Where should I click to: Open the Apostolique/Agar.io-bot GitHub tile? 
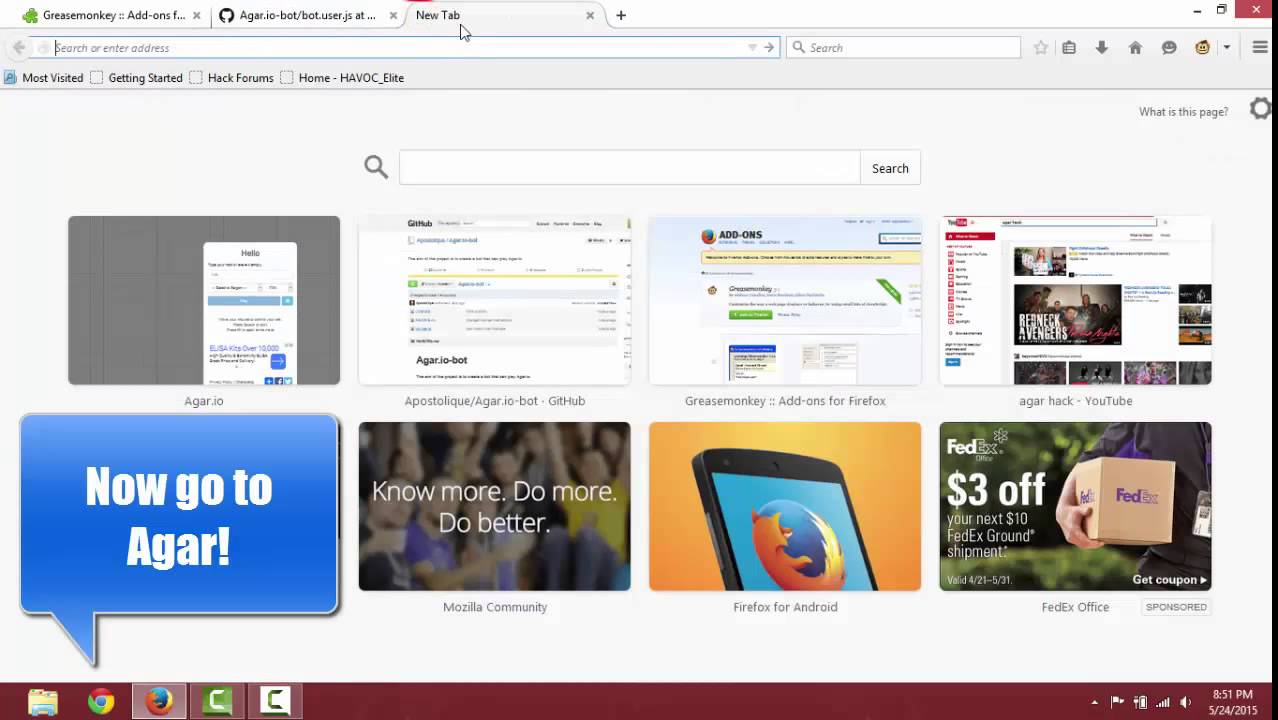(495, 300)
